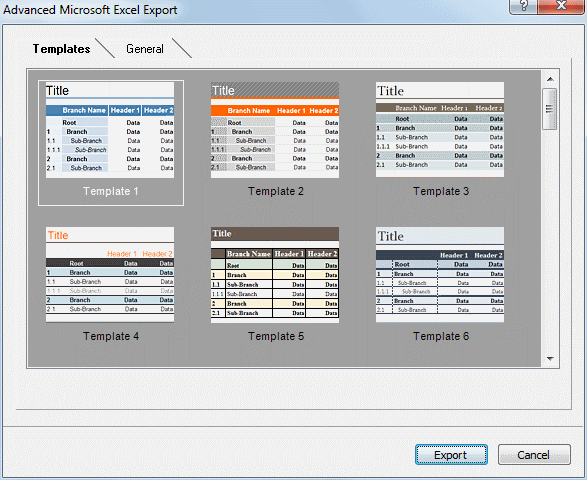Click the 'Template 6' caption
This screenshot has width=587, height=480.
click(441, 336)
